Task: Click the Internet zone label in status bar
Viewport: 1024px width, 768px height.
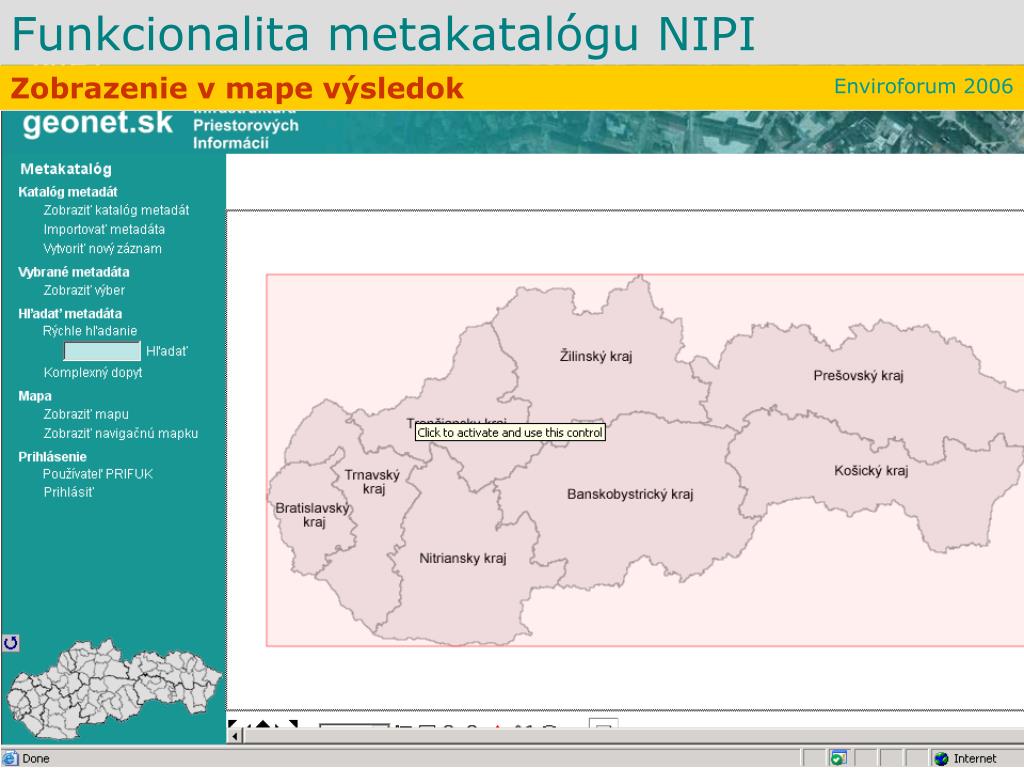Action: coord(975,759)
